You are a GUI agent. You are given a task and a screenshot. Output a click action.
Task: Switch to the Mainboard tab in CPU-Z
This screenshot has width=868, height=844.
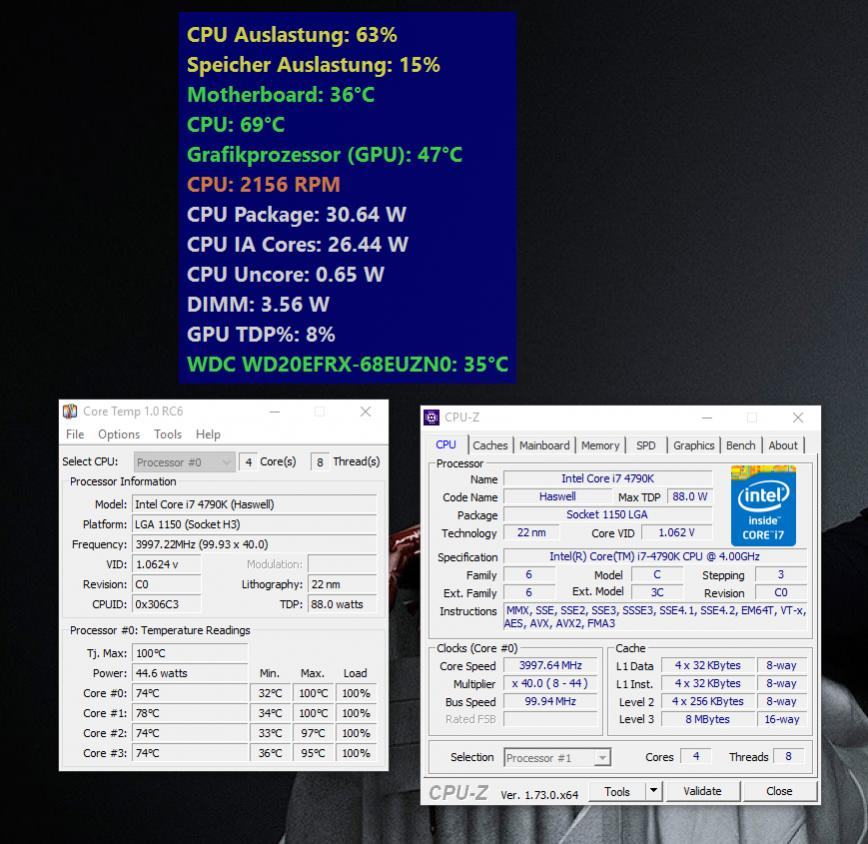click(x=544, y=446)
